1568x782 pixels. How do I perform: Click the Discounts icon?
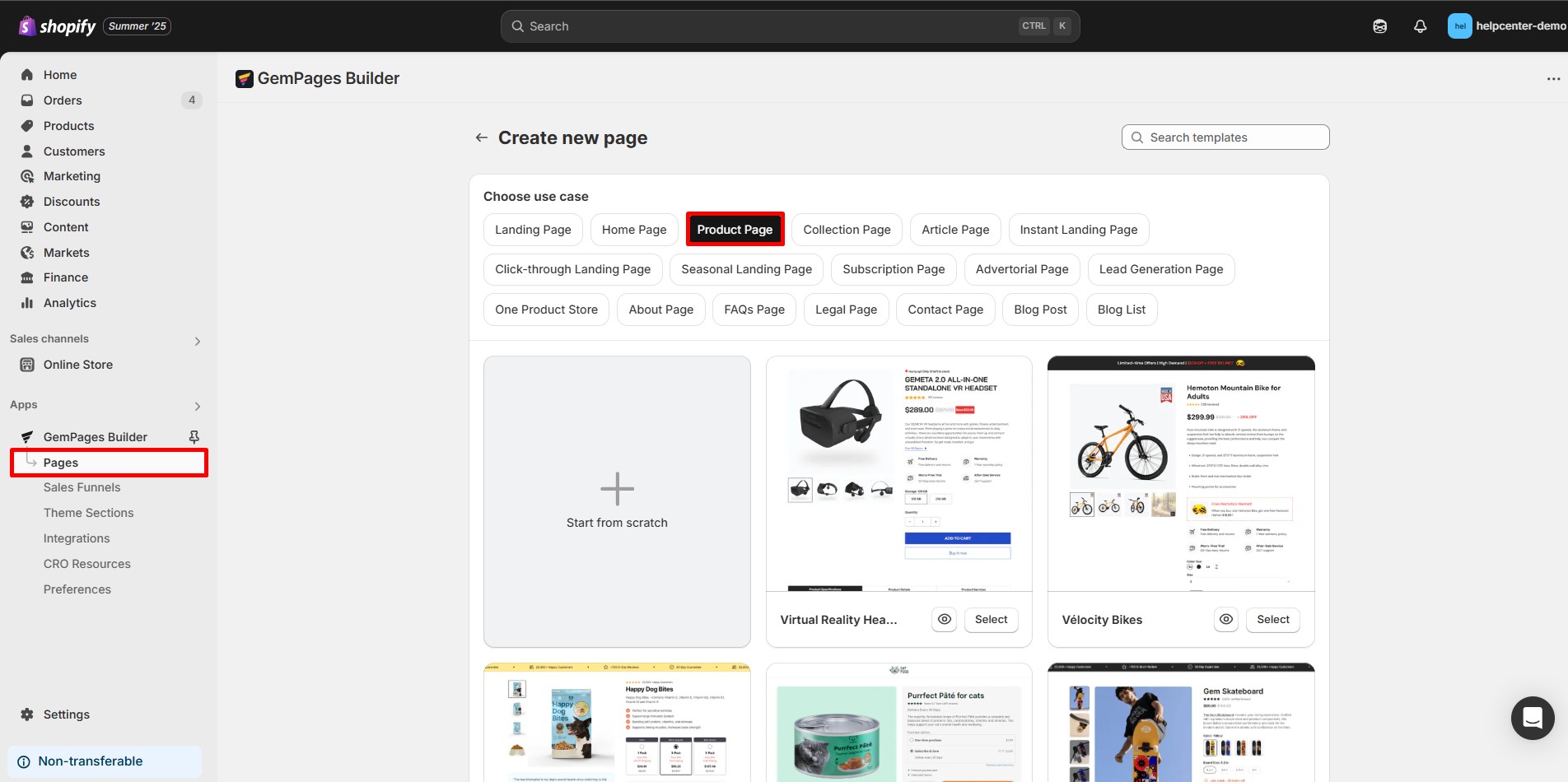click(x=26, y=201)
